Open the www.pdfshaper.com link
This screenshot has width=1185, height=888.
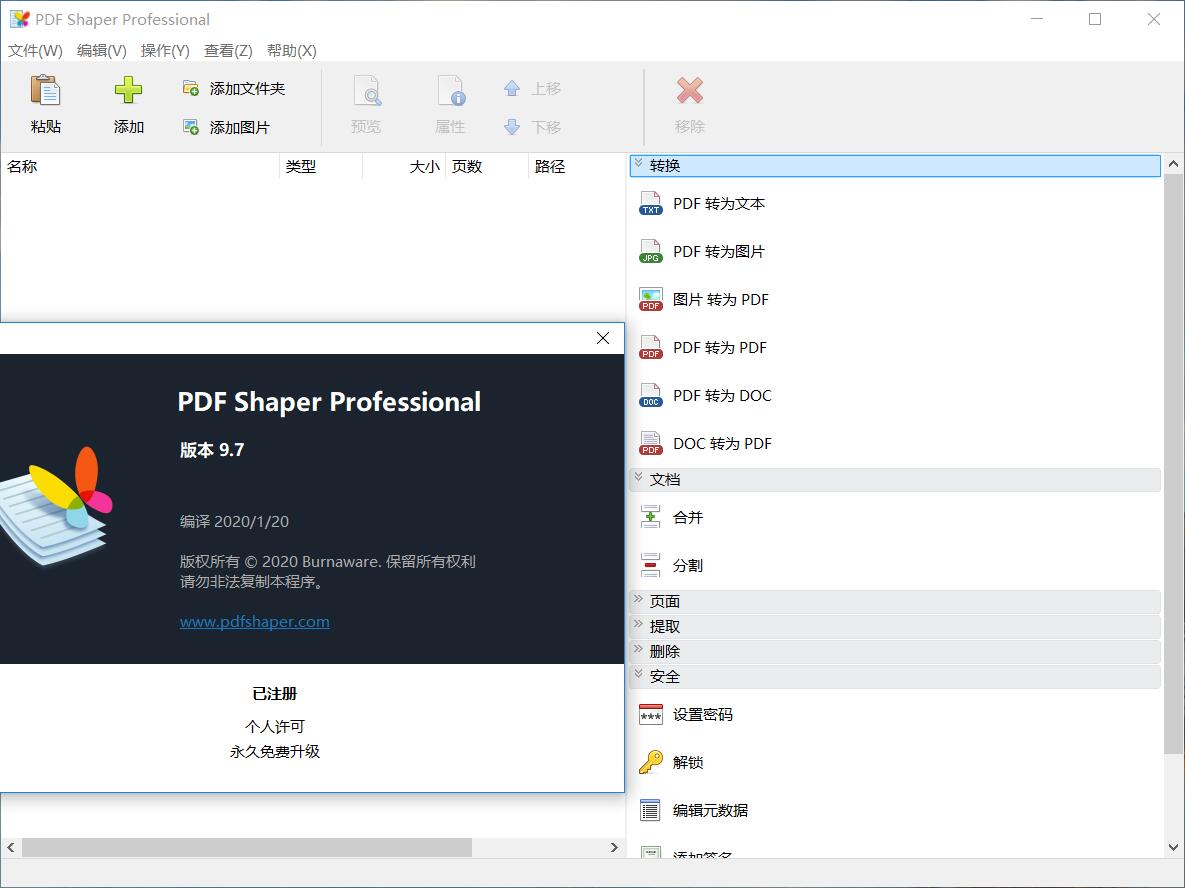point(254,622)
